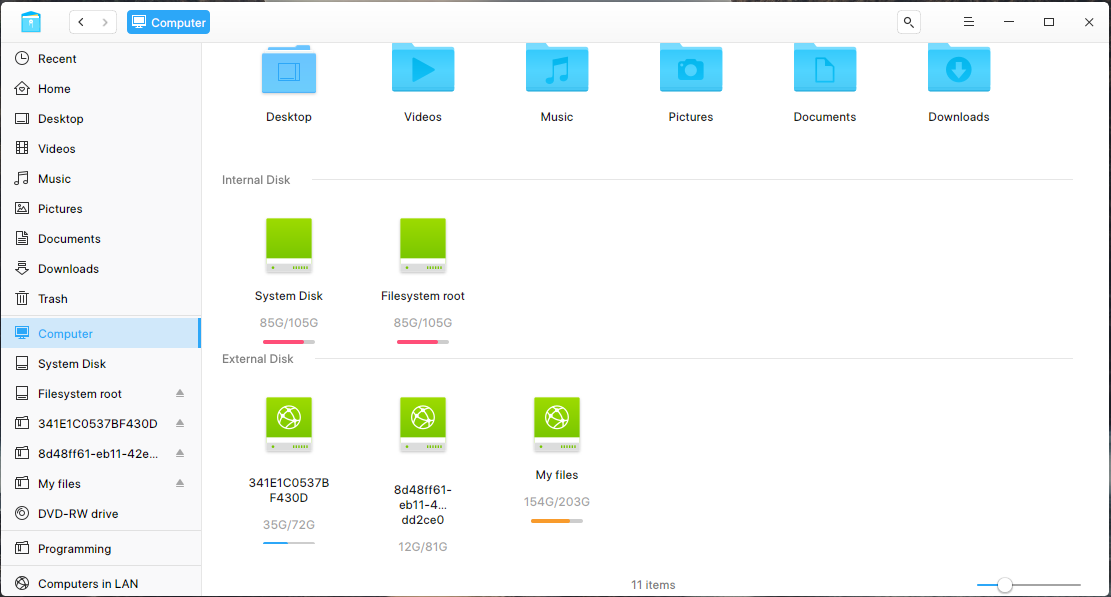This screenshot has width=1111, height=597.
Task: Select the Filesystem root disk thumbnail
Action: coord(423,245)
